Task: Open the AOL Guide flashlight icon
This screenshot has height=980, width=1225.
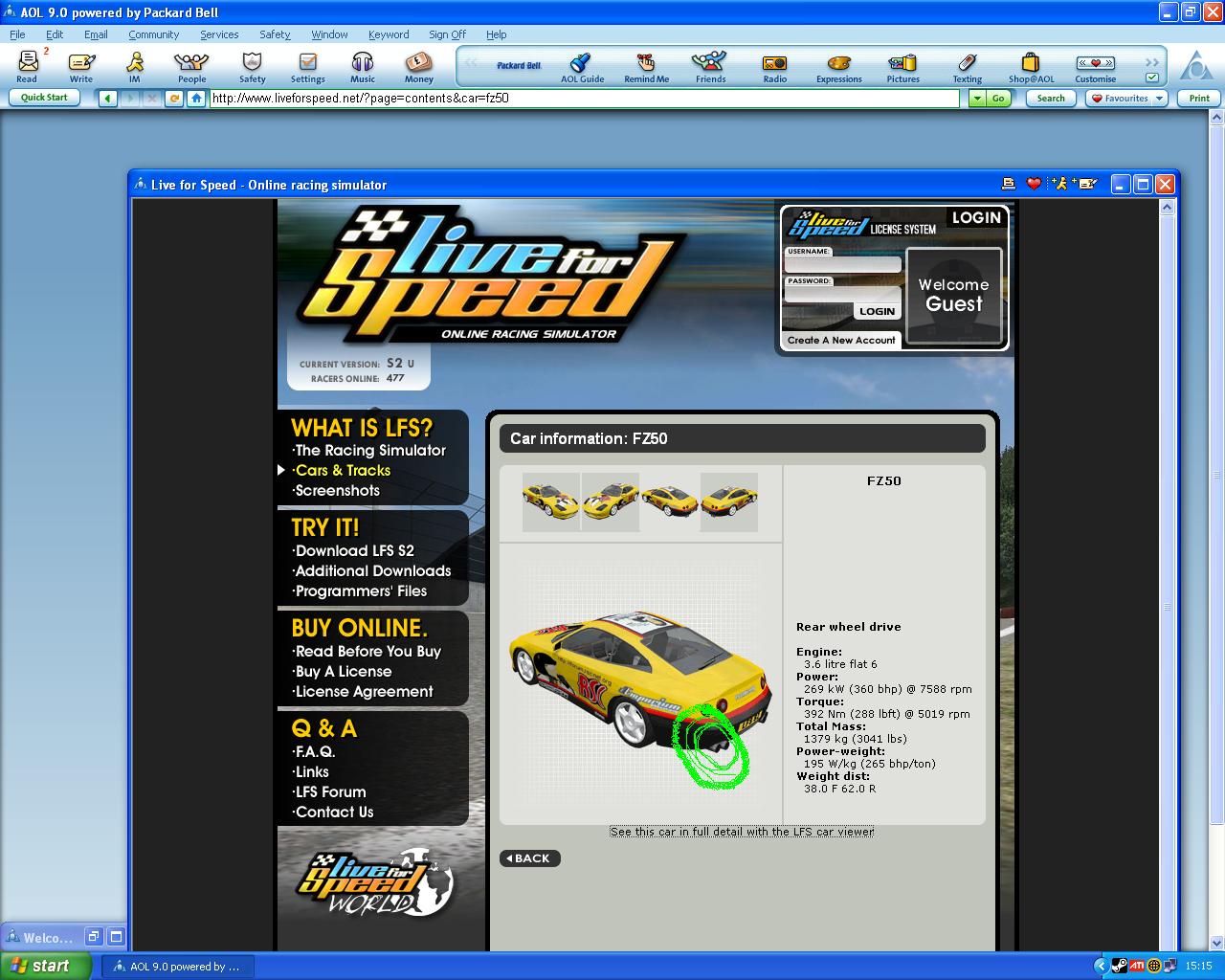Action: coord(582,66)
